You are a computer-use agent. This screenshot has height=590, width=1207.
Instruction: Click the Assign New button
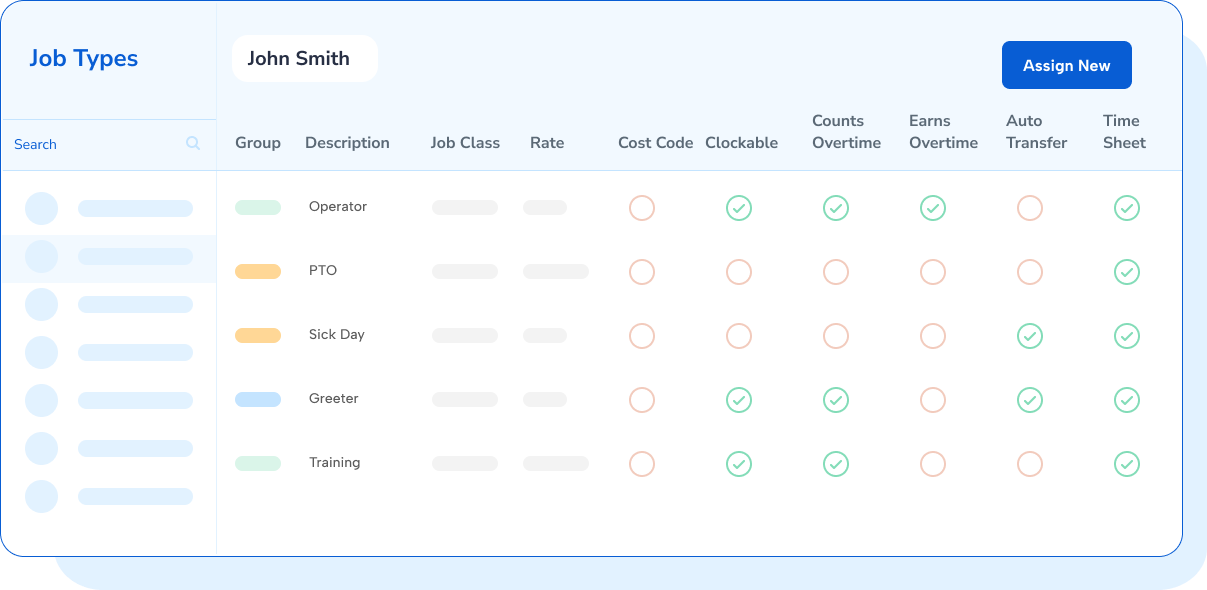coord(1066,64)
